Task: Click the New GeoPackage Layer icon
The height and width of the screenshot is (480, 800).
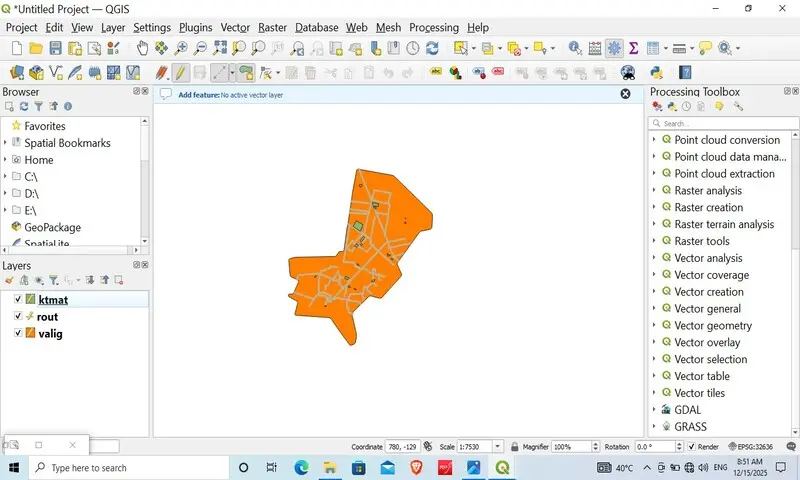Action: tap(36, 72)
